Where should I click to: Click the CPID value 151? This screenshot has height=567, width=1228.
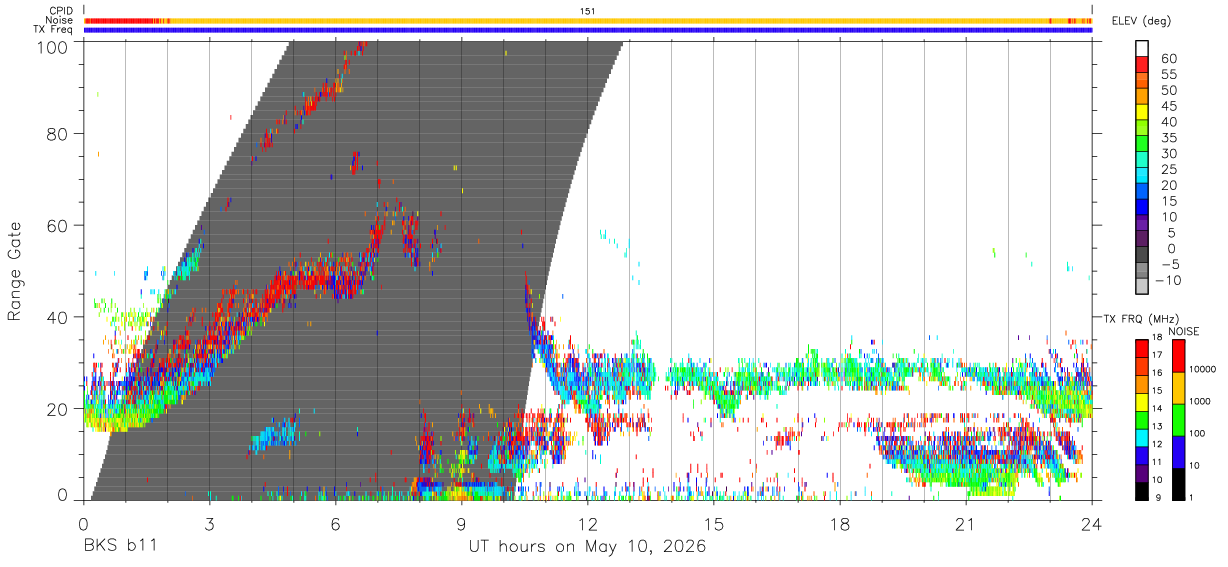[x=588, y=11]
